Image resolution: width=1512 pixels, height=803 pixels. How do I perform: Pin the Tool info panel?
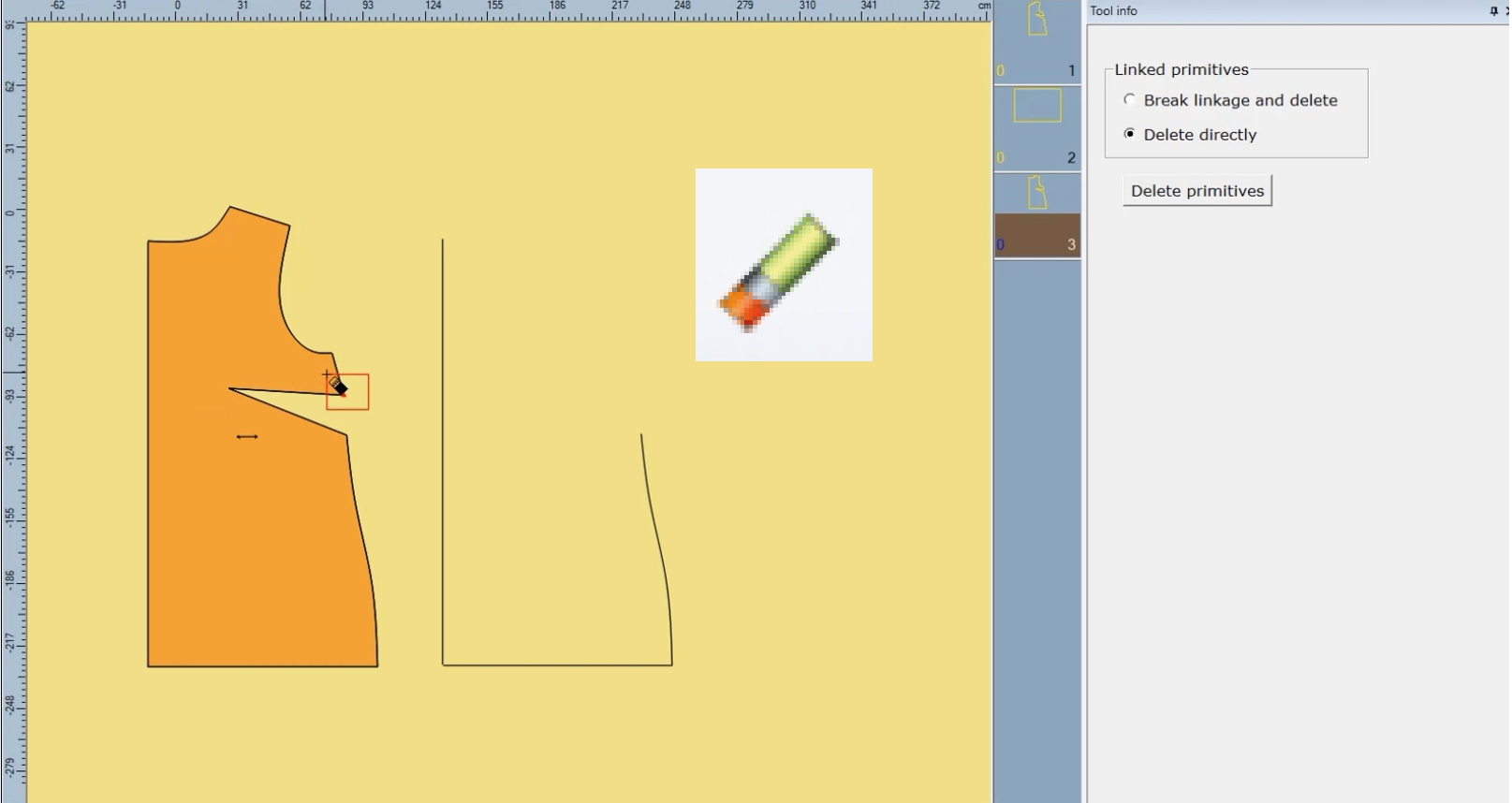click(1493, 10)
